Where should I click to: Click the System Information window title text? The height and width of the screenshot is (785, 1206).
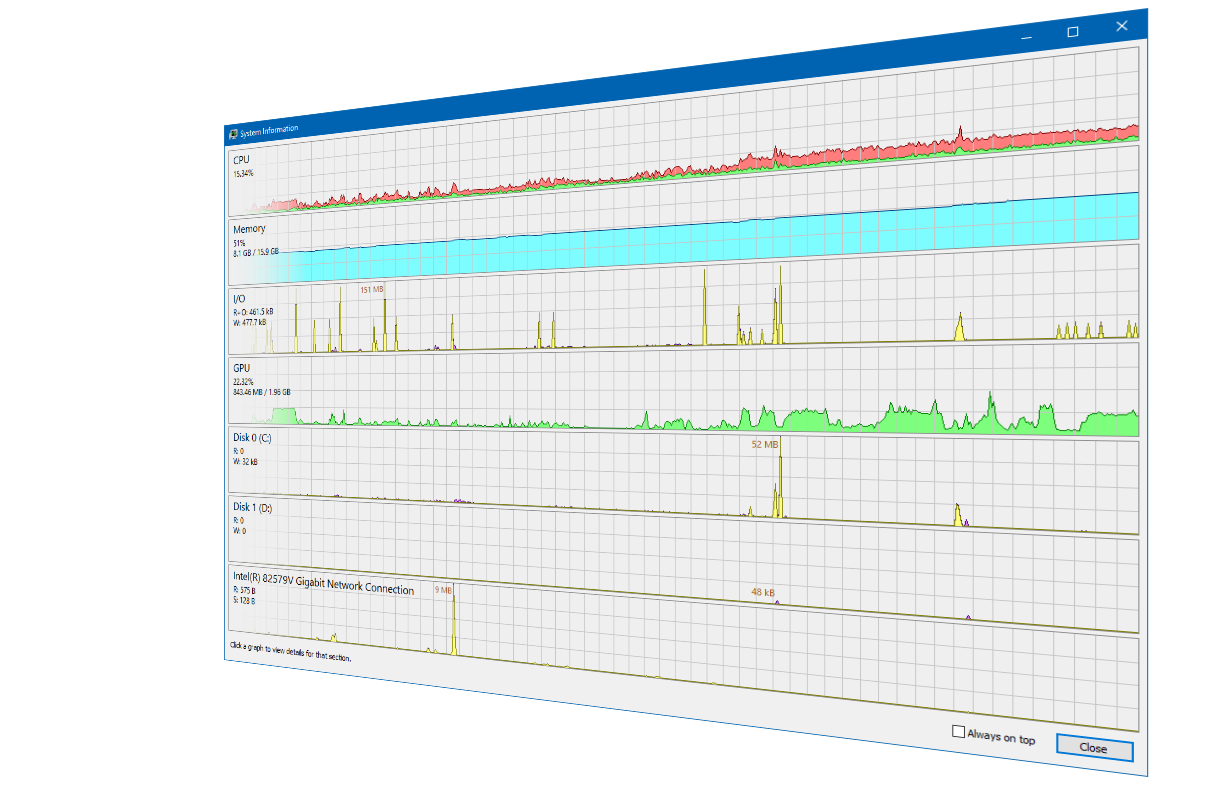[x=268, y=130]
